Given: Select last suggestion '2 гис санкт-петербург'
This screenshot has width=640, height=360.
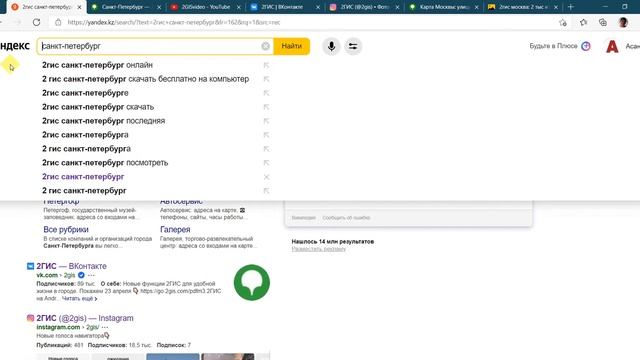Looking at the screenshot, I should click(84, 191).
